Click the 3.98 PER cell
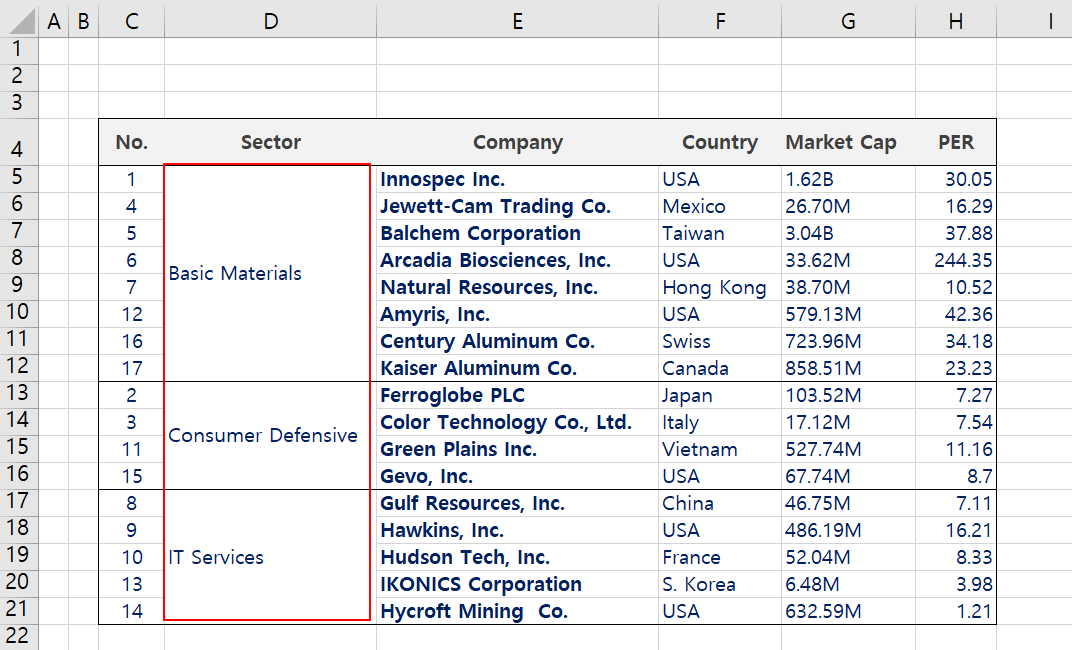 956,584
